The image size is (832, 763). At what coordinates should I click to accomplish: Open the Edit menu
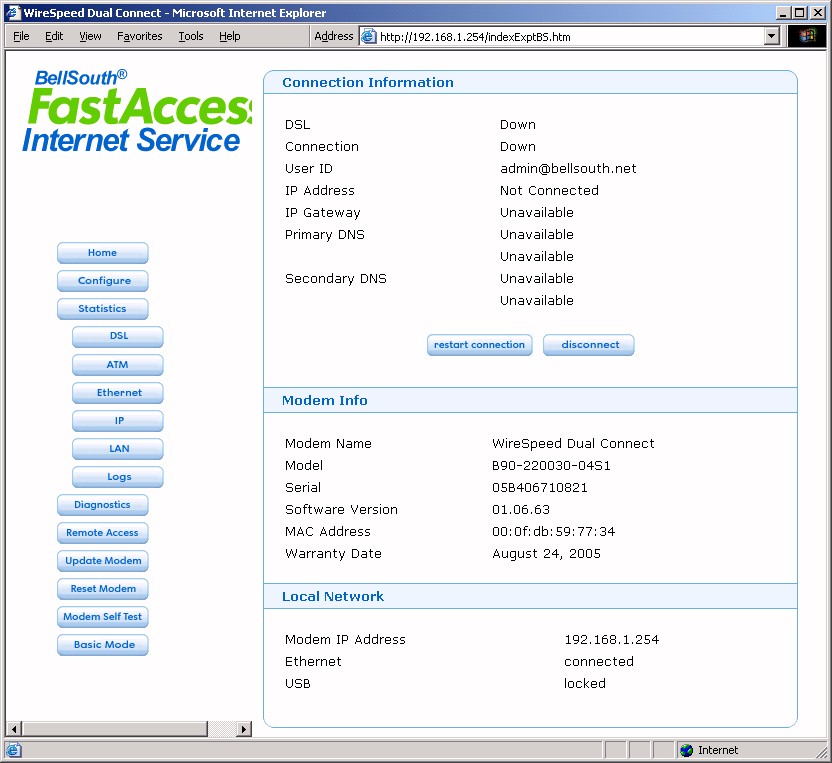pos(54,36)
